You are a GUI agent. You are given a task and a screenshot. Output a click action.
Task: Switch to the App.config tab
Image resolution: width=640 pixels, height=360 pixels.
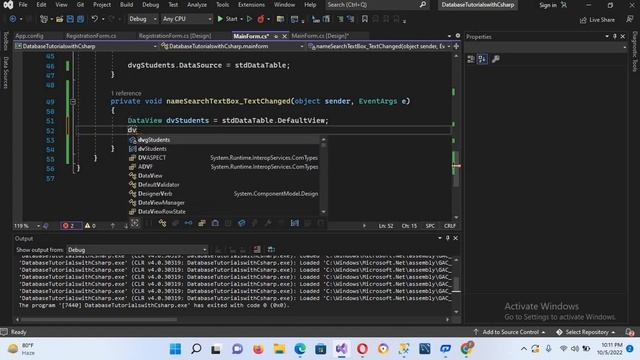click(29, 36)
